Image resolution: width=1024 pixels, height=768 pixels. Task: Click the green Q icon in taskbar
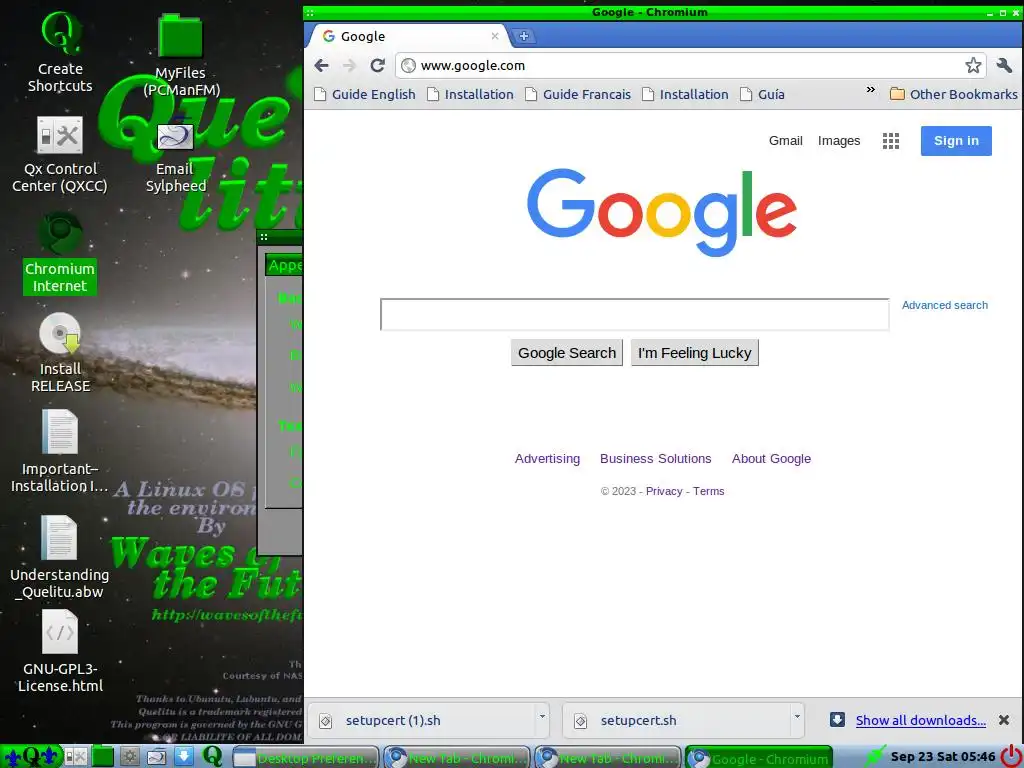(x=212, y=756)
